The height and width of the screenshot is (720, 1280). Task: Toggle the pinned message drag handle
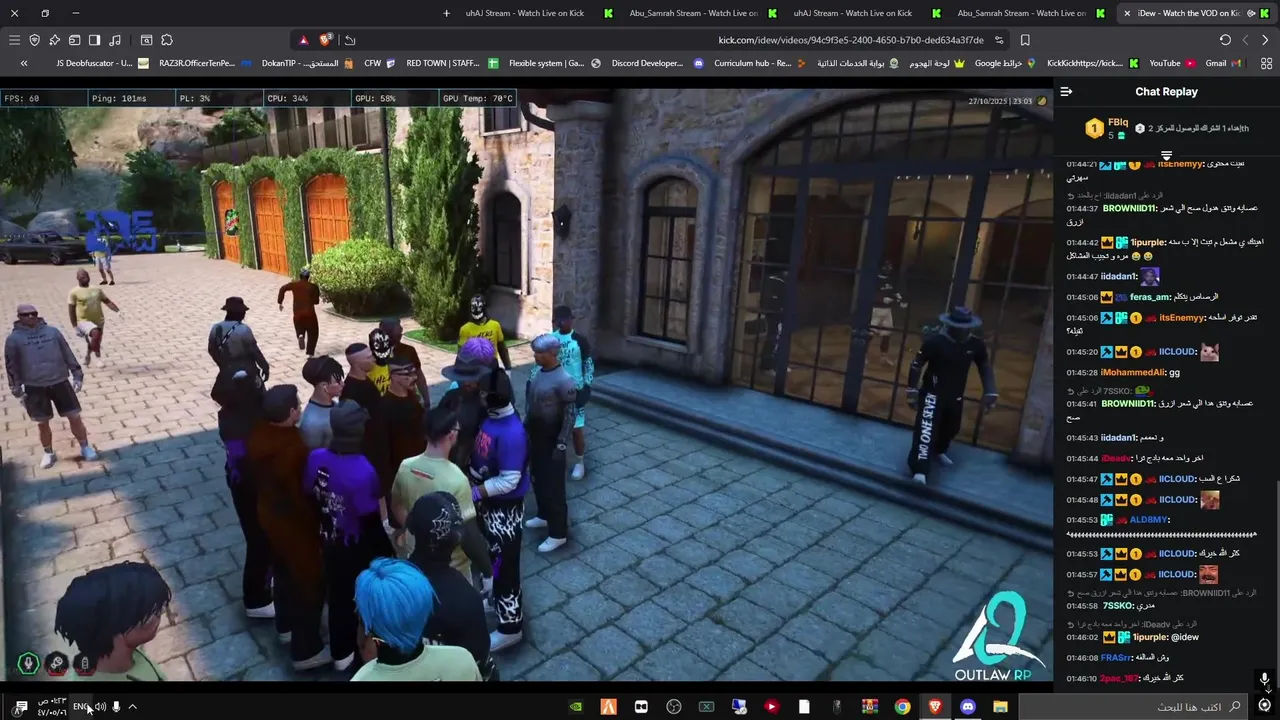[1166, 156]
